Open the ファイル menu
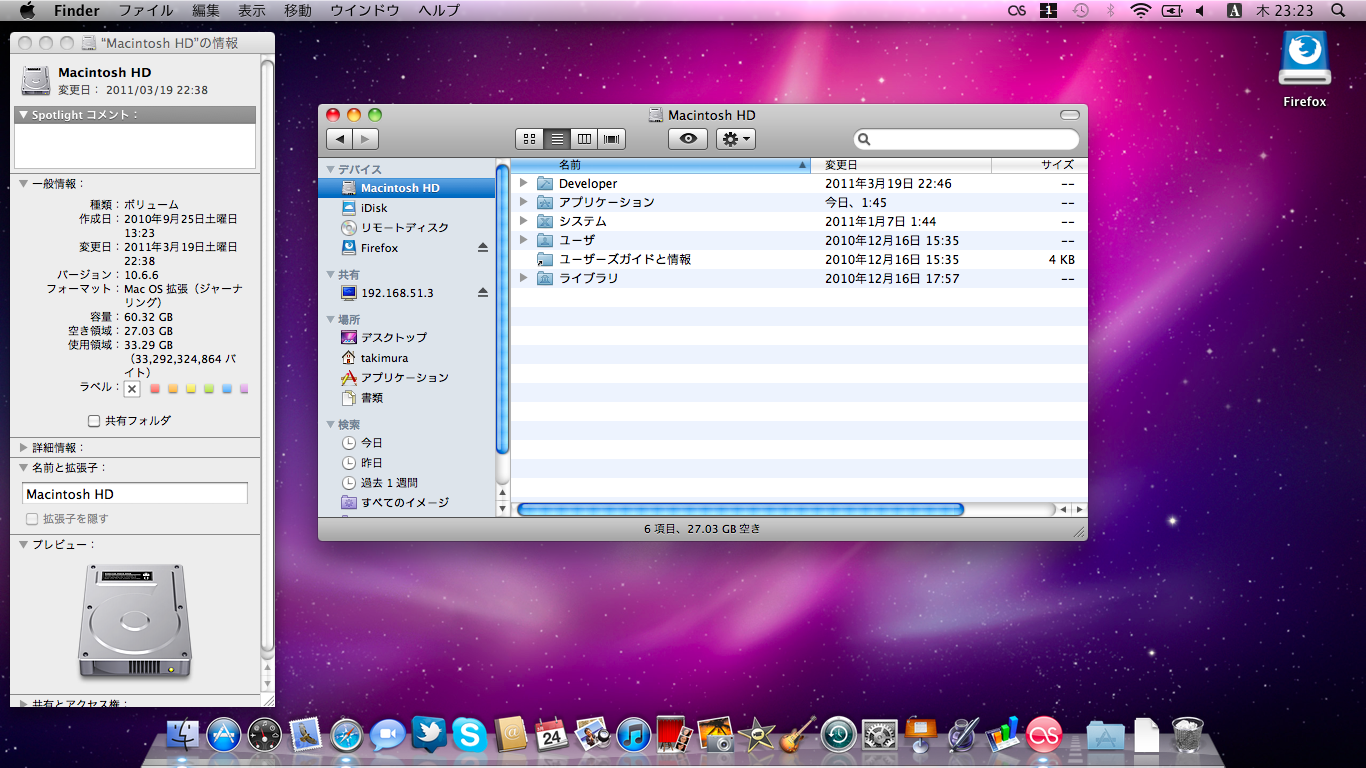 click(x=146, y=10)
